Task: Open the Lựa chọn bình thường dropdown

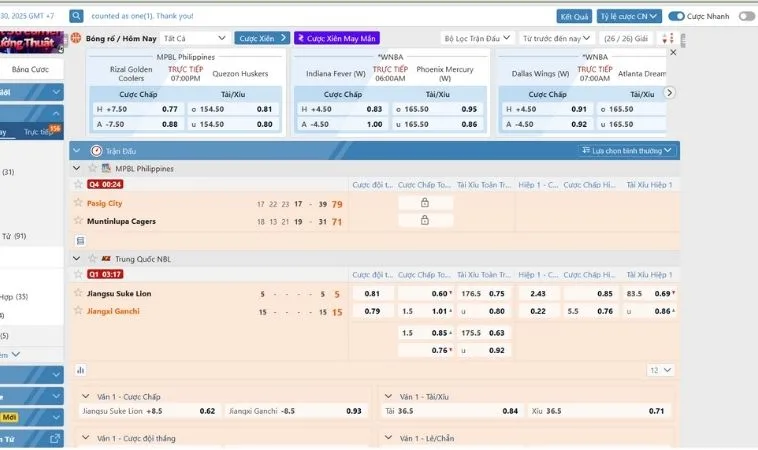Action: [x=628, y=150]
